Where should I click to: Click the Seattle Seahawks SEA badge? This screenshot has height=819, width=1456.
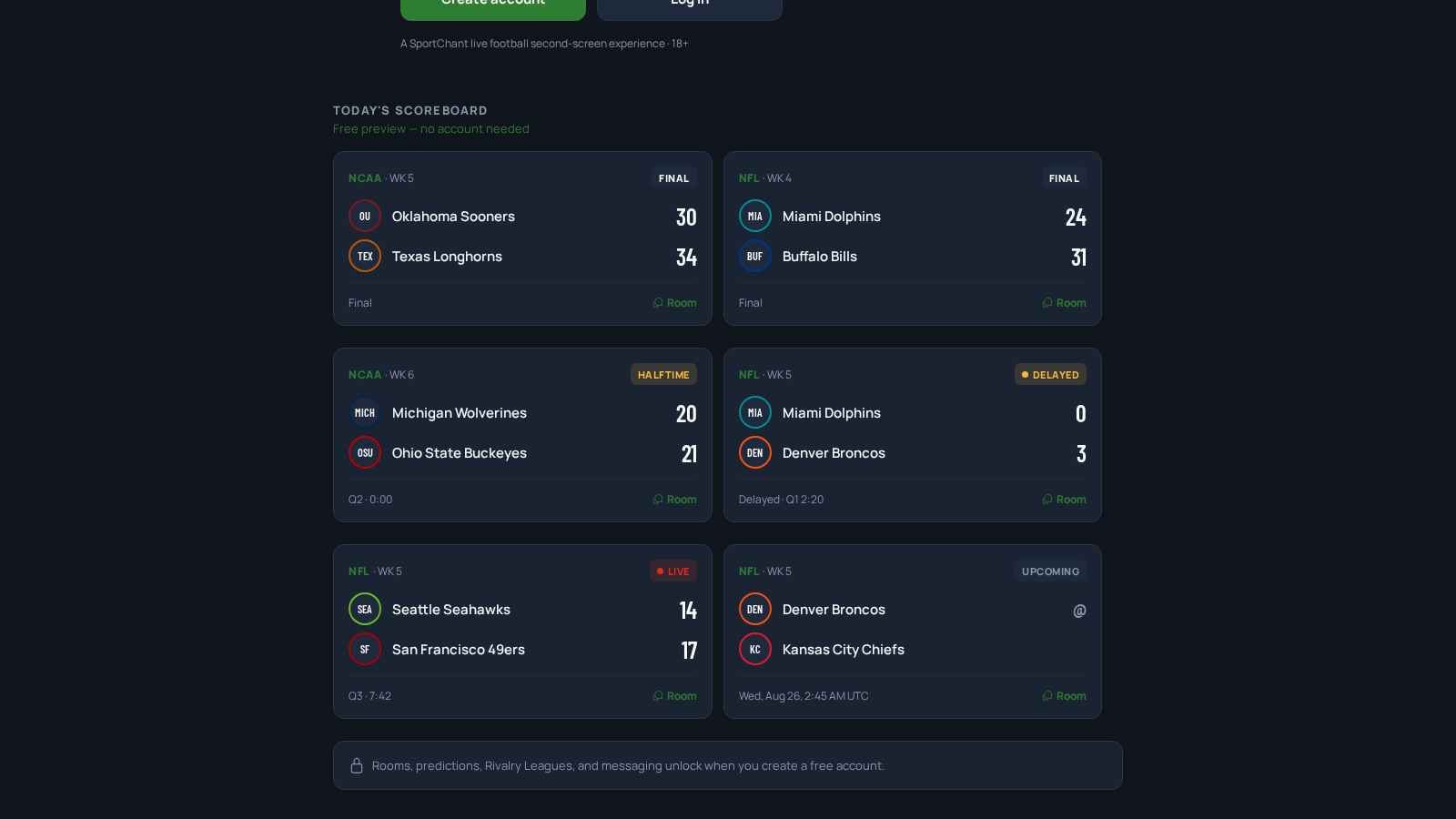[365, 610]
